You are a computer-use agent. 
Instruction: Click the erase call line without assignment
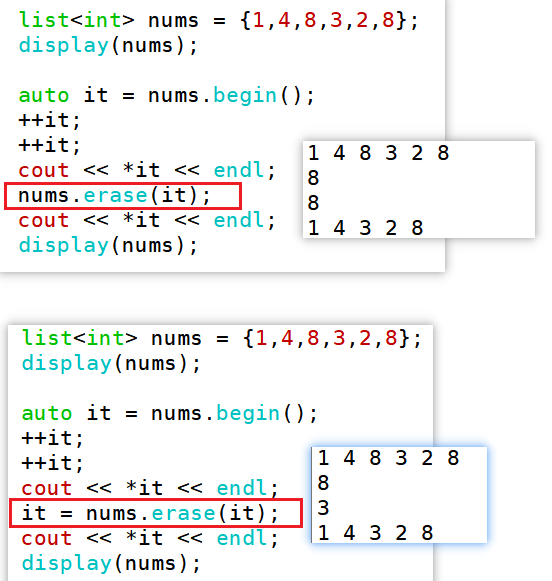click(114, 195)
